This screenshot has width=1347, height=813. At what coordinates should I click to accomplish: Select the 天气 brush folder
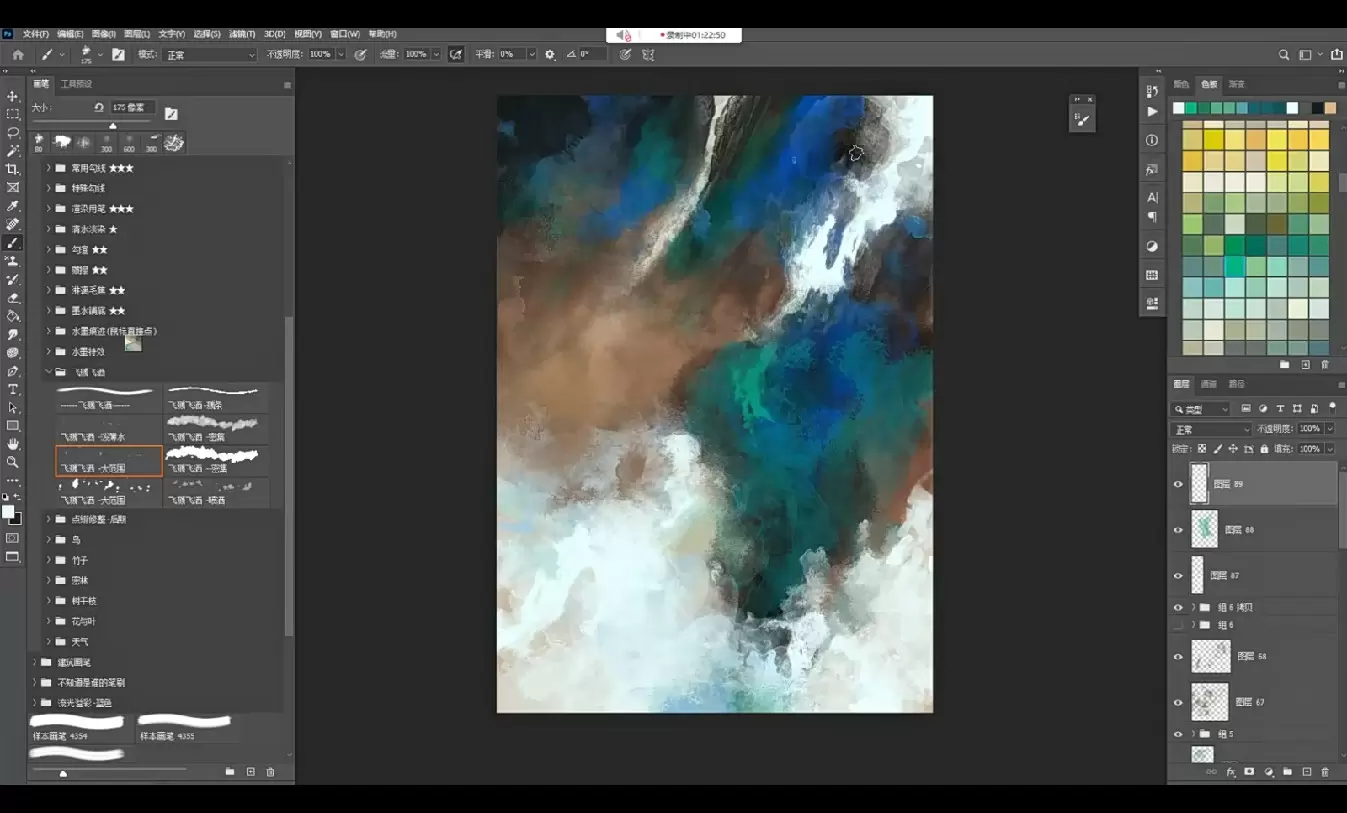point(80,642)
